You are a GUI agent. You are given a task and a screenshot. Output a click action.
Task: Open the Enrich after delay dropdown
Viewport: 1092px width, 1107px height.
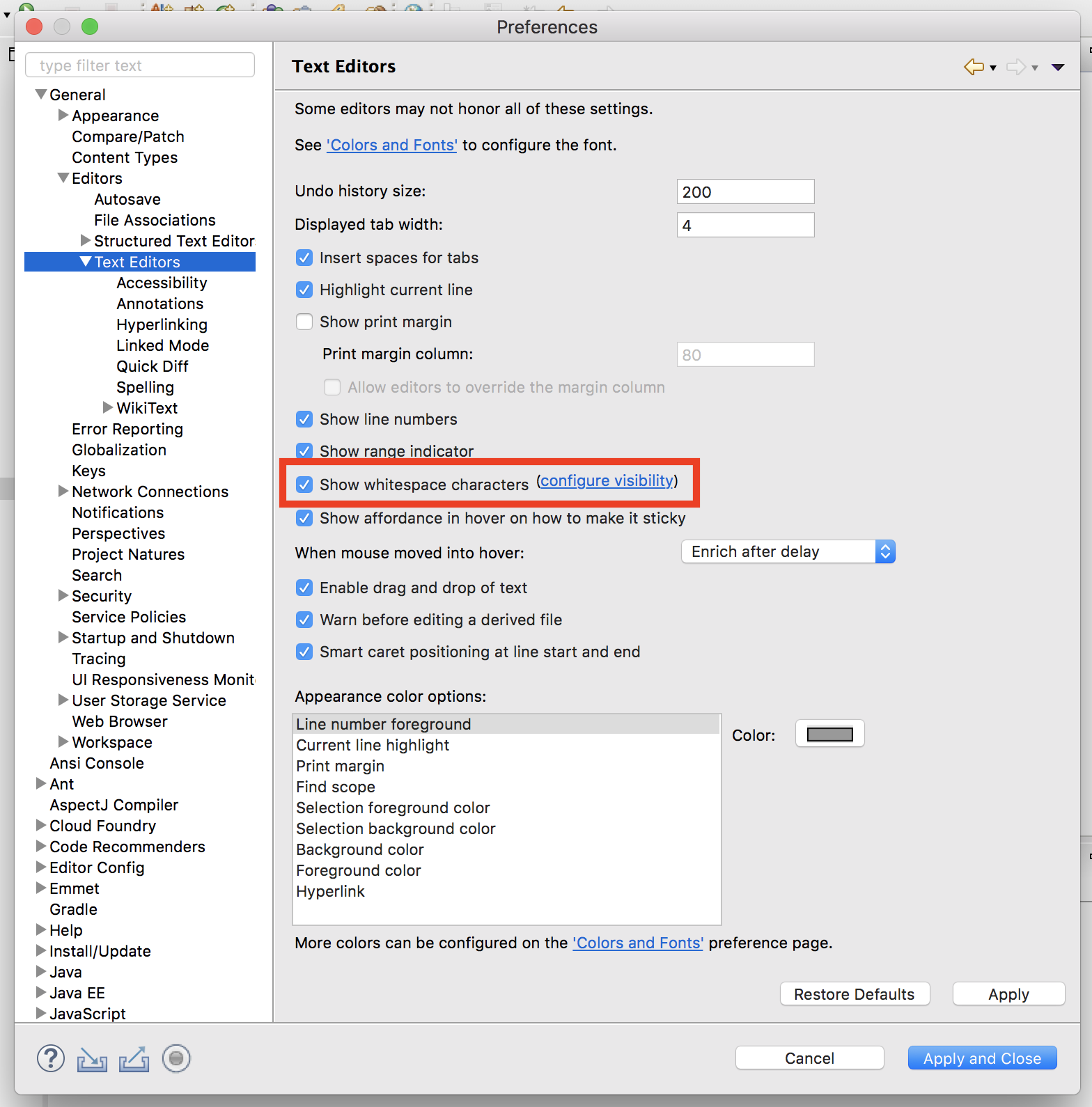point(788,551)
